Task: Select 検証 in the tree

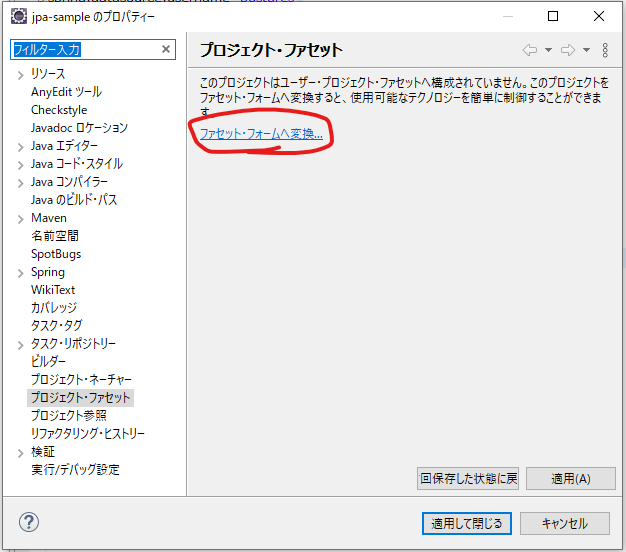Action: coord(43,452)
